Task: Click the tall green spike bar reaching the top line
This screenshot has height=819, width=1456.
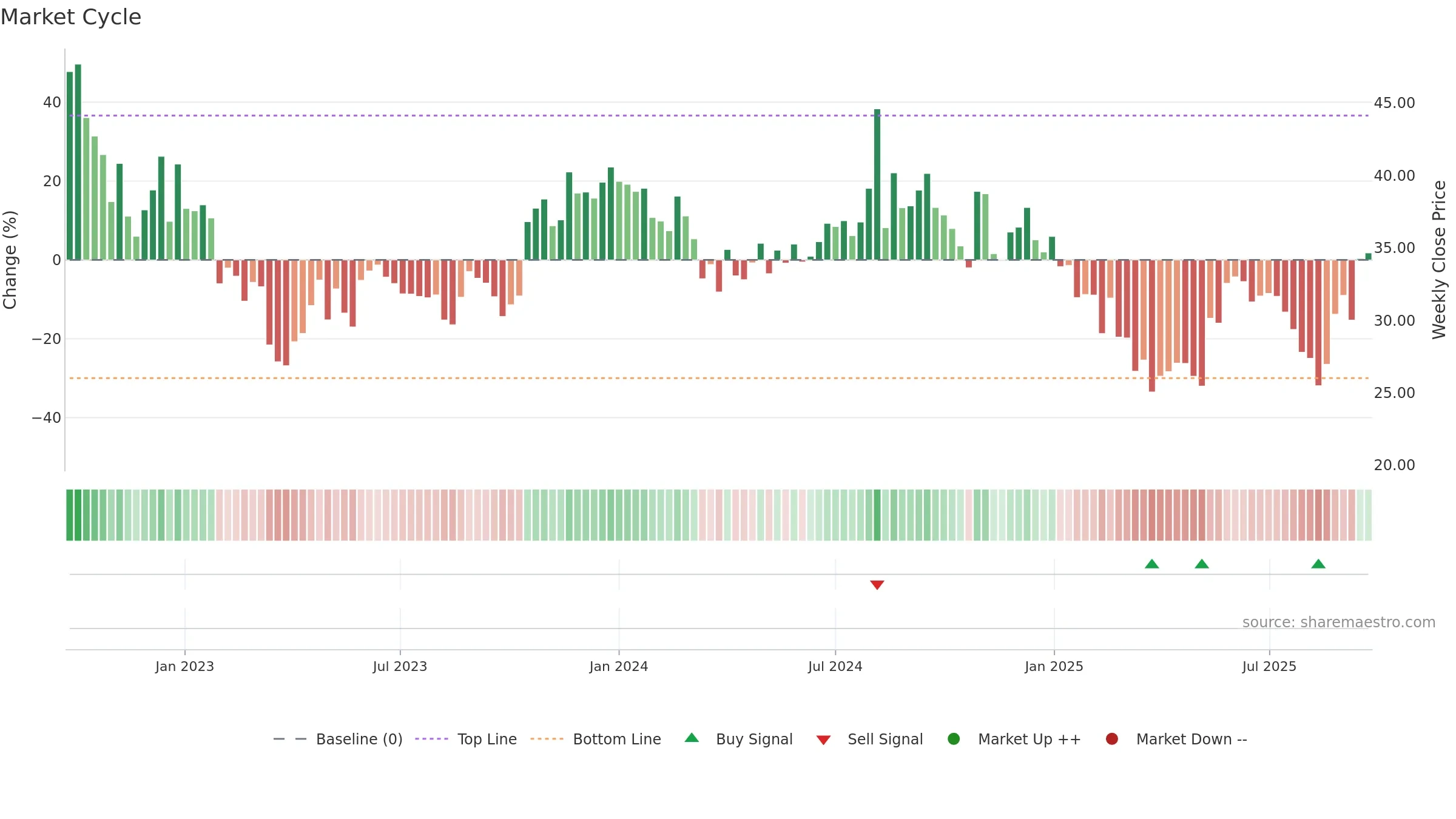Action: click(x=877, y=184)
